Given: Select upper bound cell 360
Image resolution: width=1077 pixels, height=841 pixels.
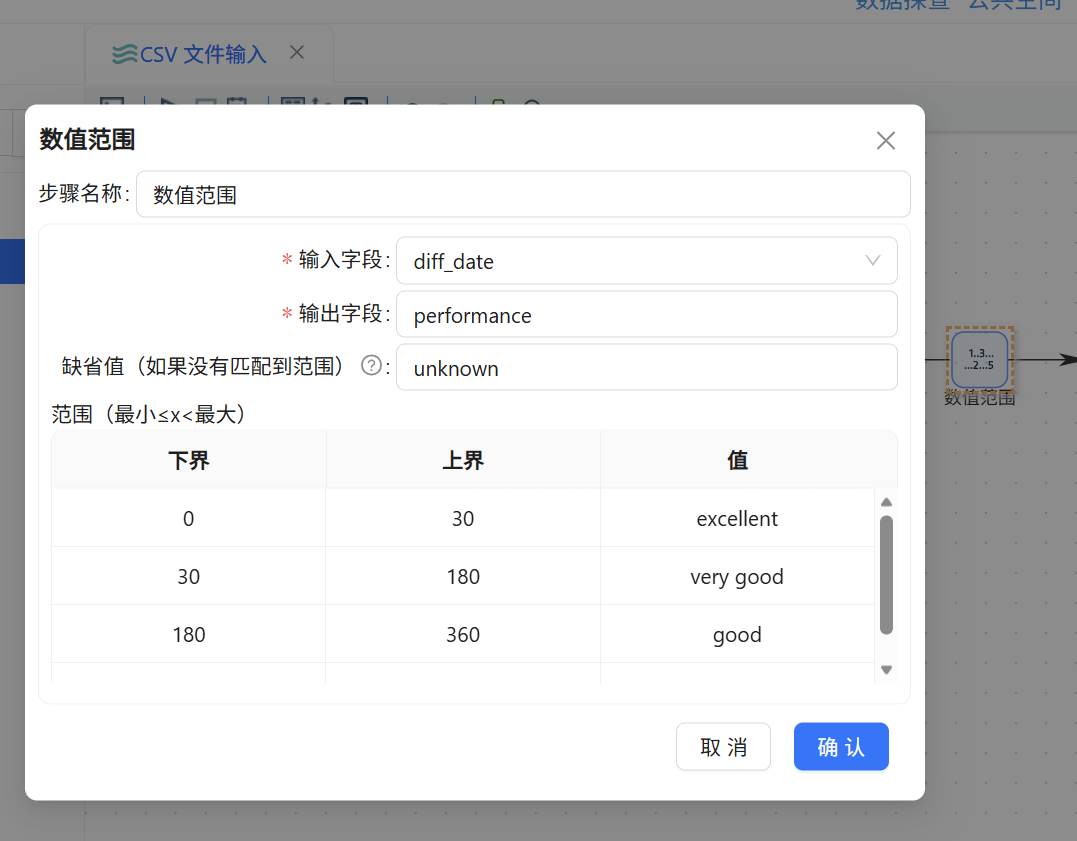Looking at the screenshot, I should tap(463, 634).
